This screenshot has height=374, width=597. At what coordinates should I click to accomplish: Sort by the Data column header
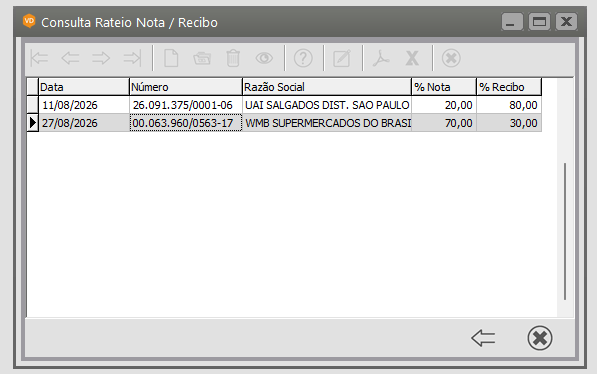click(x=84, y=87)
